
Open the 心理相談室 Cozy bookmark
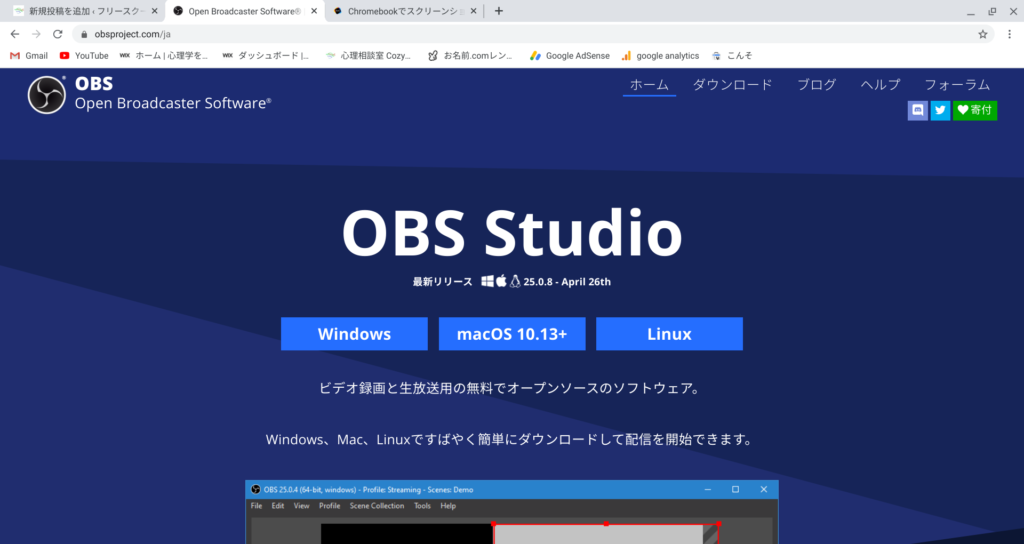point(369,56)
